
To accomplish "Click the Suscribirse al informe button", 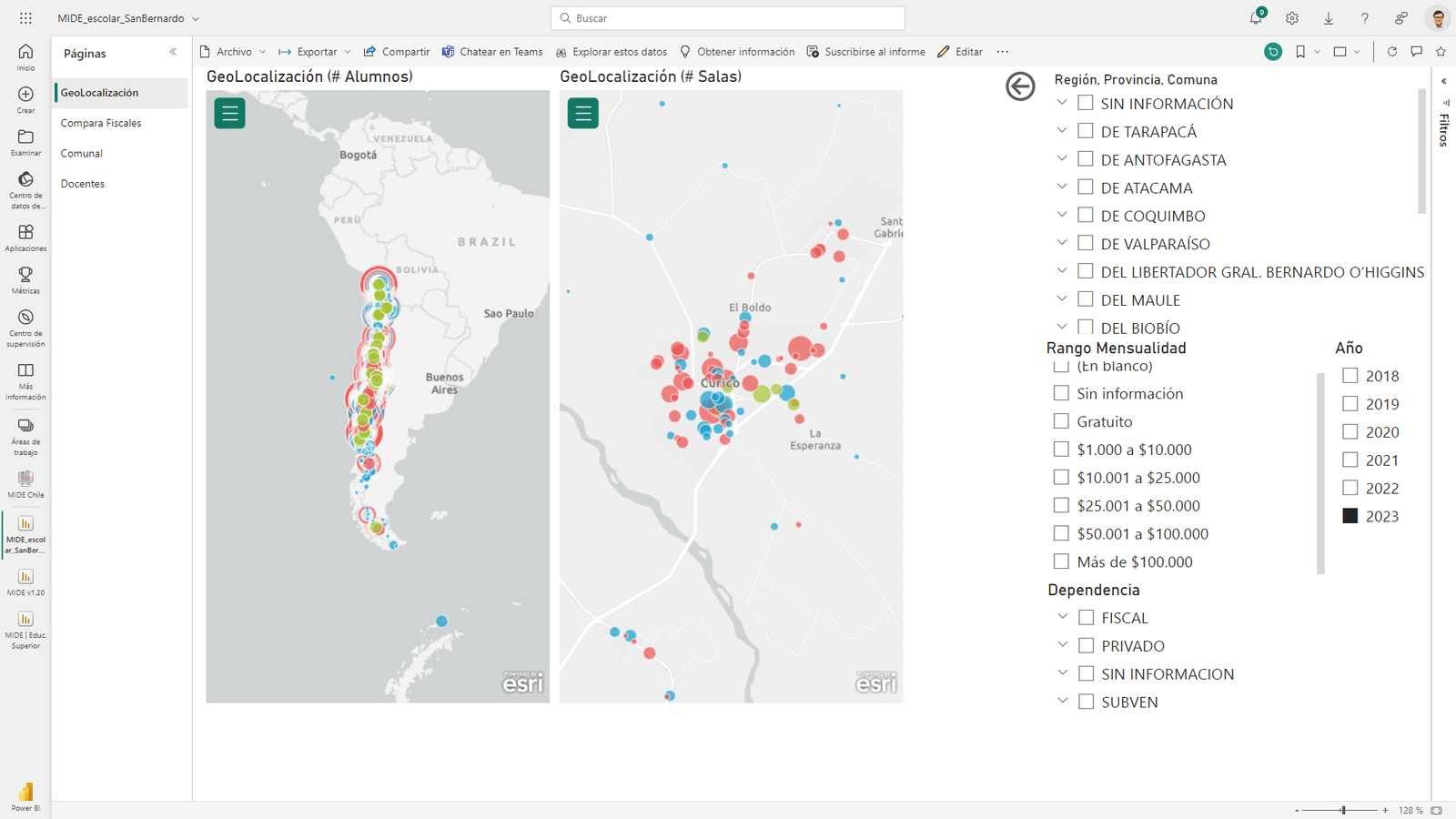I will point(866,52).
